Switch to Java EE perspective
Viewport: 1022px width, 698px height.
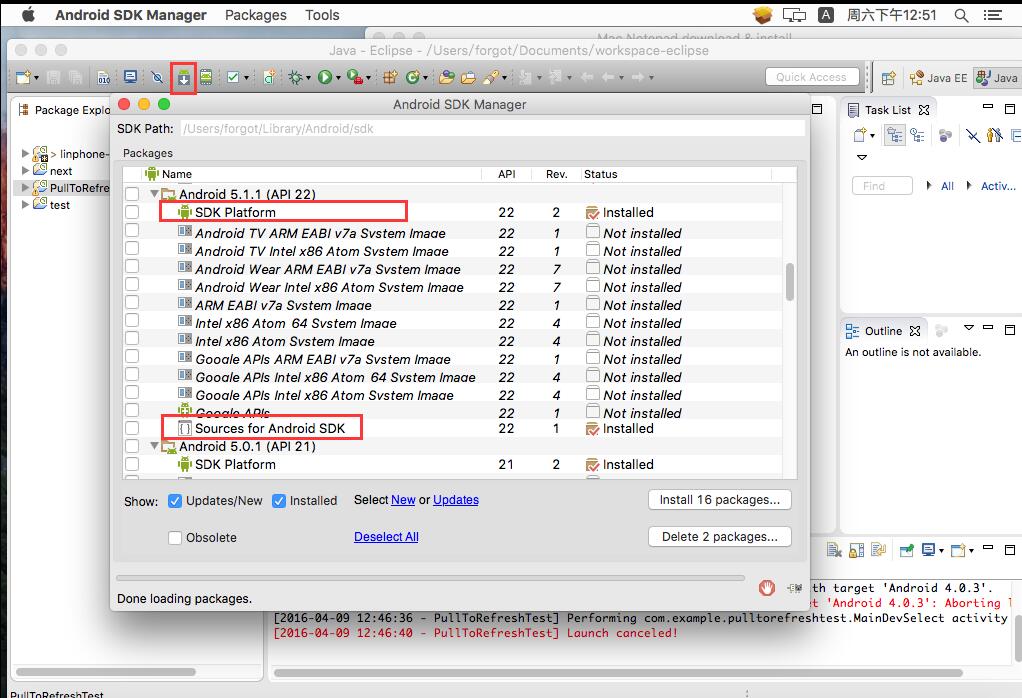click(939, 78)
